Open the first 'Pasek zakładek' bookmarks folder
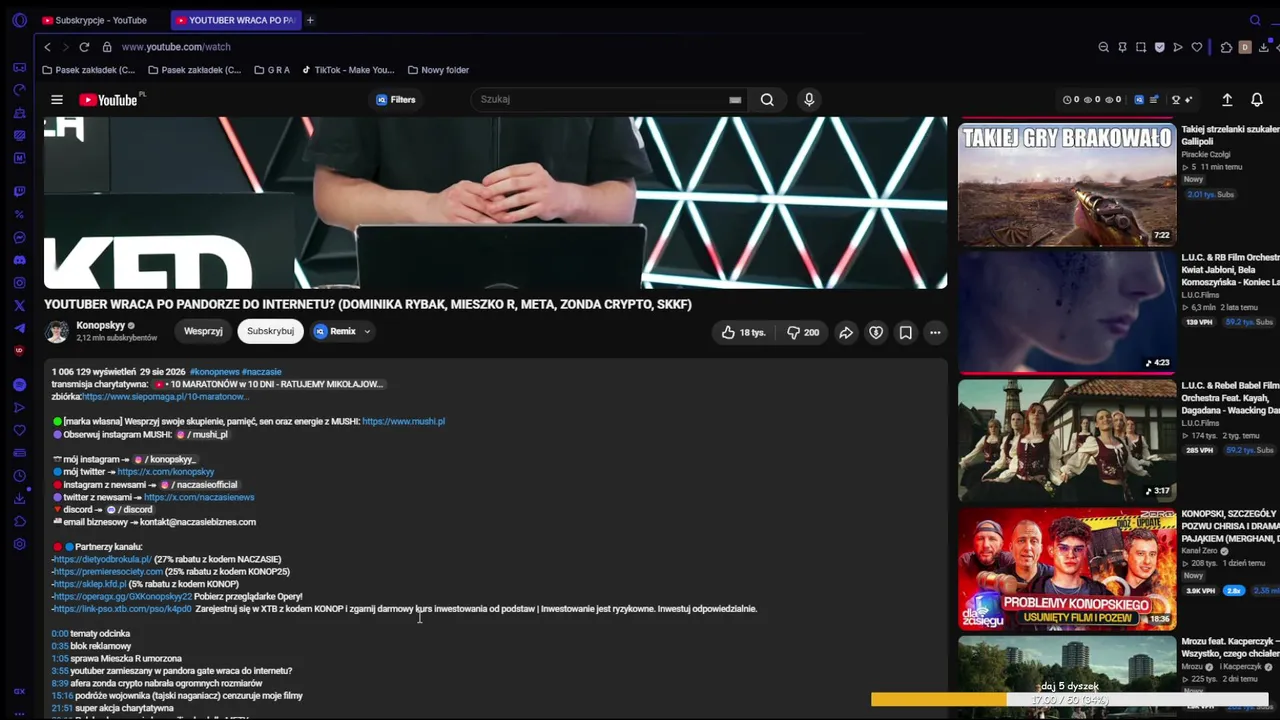1280x720 pixels. [89, 70]
